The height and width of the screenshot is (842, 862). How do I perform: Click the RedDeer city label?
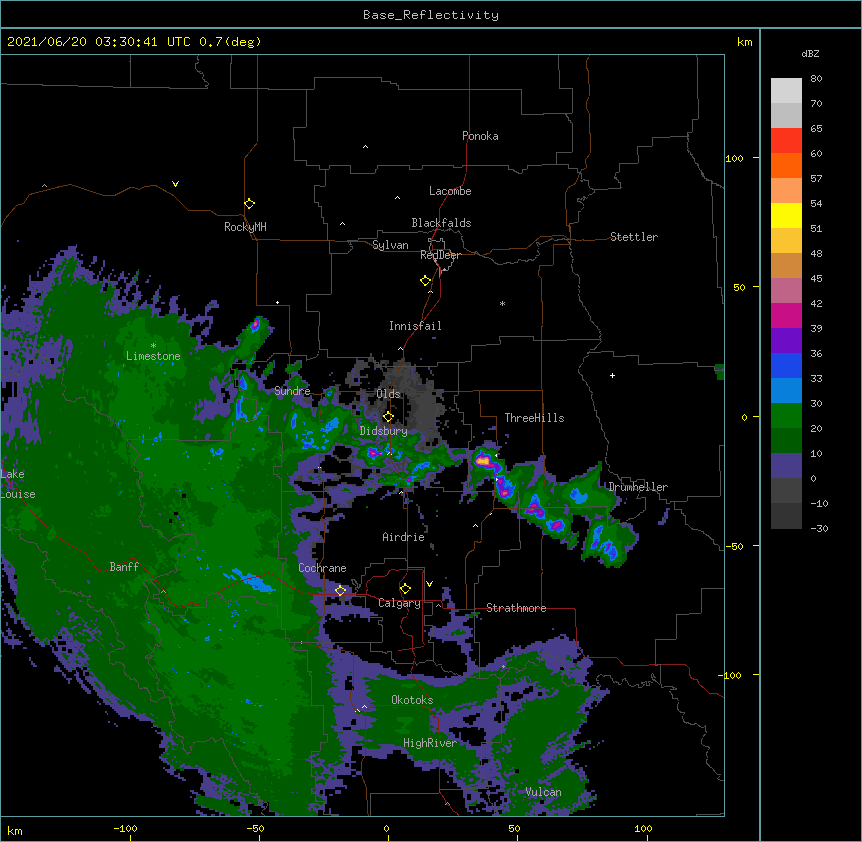click(440, 255)
